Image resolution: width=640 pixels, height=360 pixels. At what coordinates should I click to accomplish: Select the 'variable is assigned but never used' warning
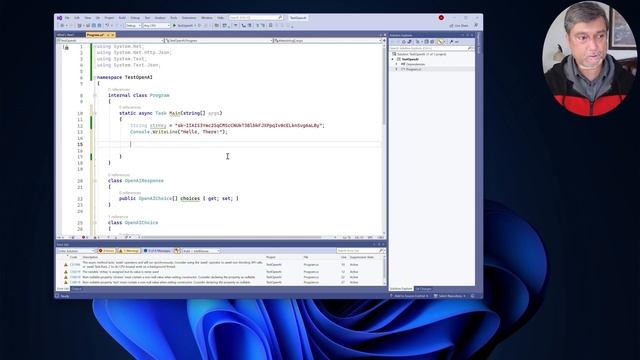pos(220,272)
